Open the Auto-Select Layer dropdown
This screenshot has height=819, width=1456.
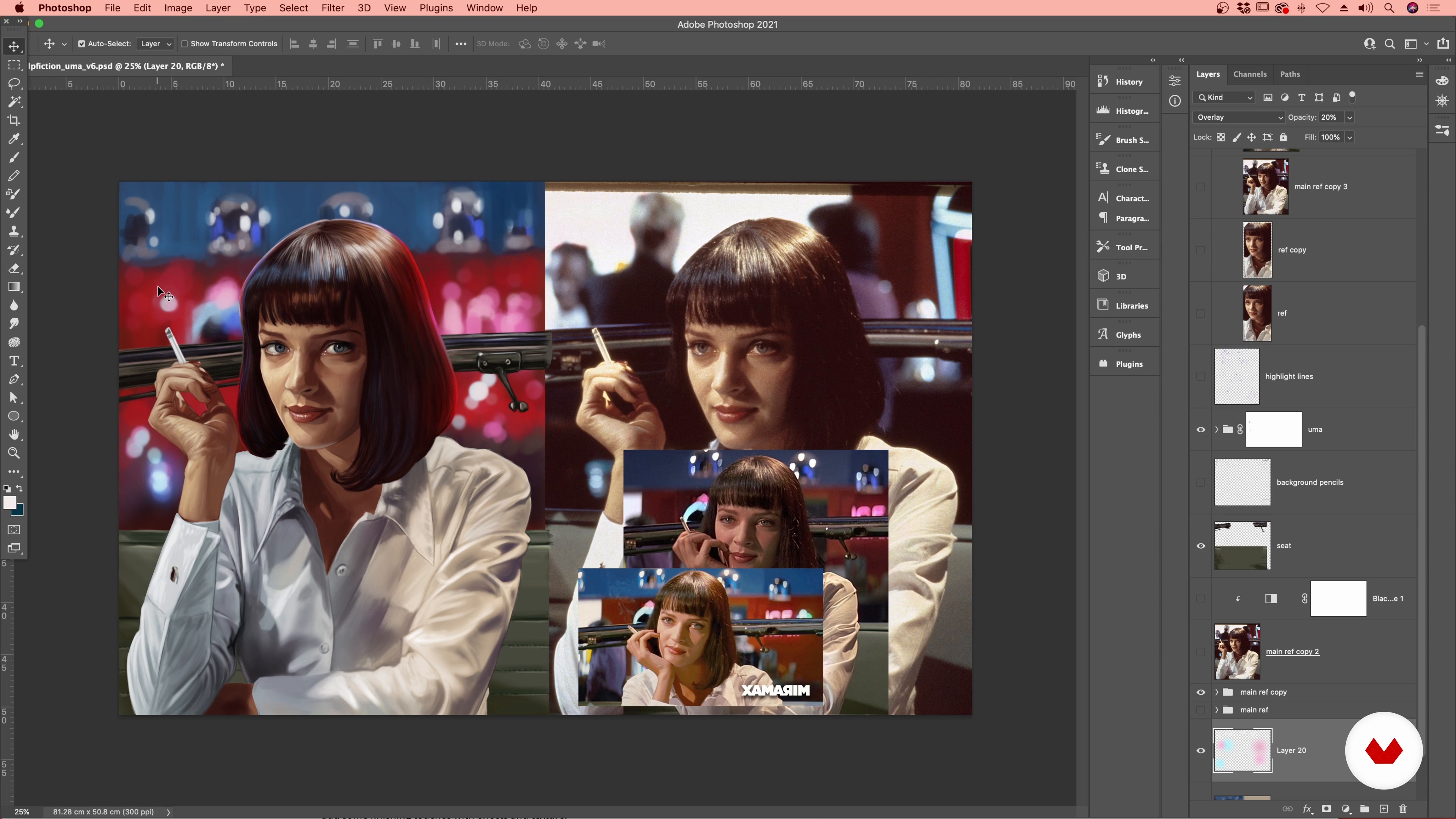tap(155, 44)
